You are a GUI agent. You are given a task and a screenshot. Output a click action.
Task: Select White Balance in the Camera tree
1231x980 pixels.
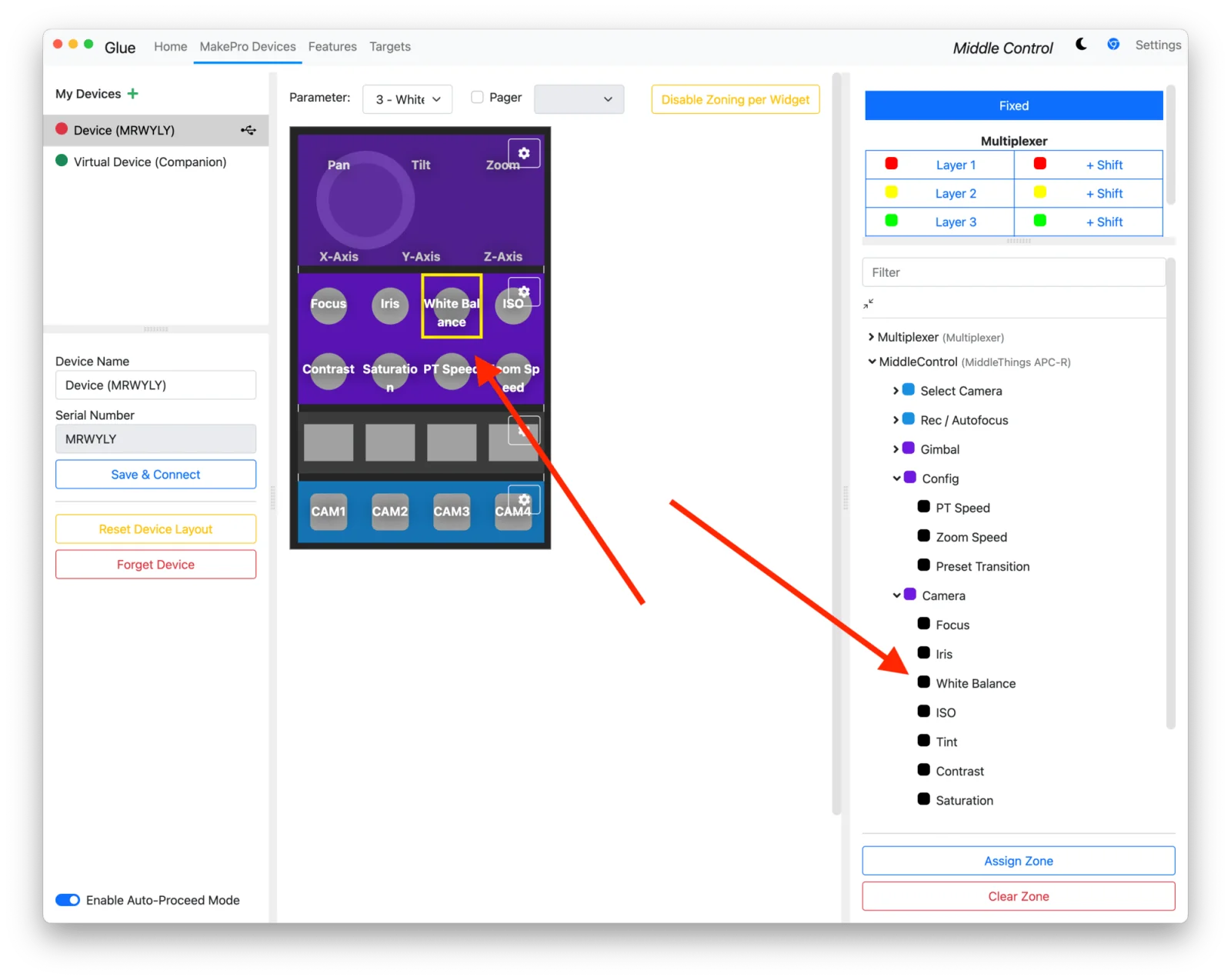[x=976, y=683]
